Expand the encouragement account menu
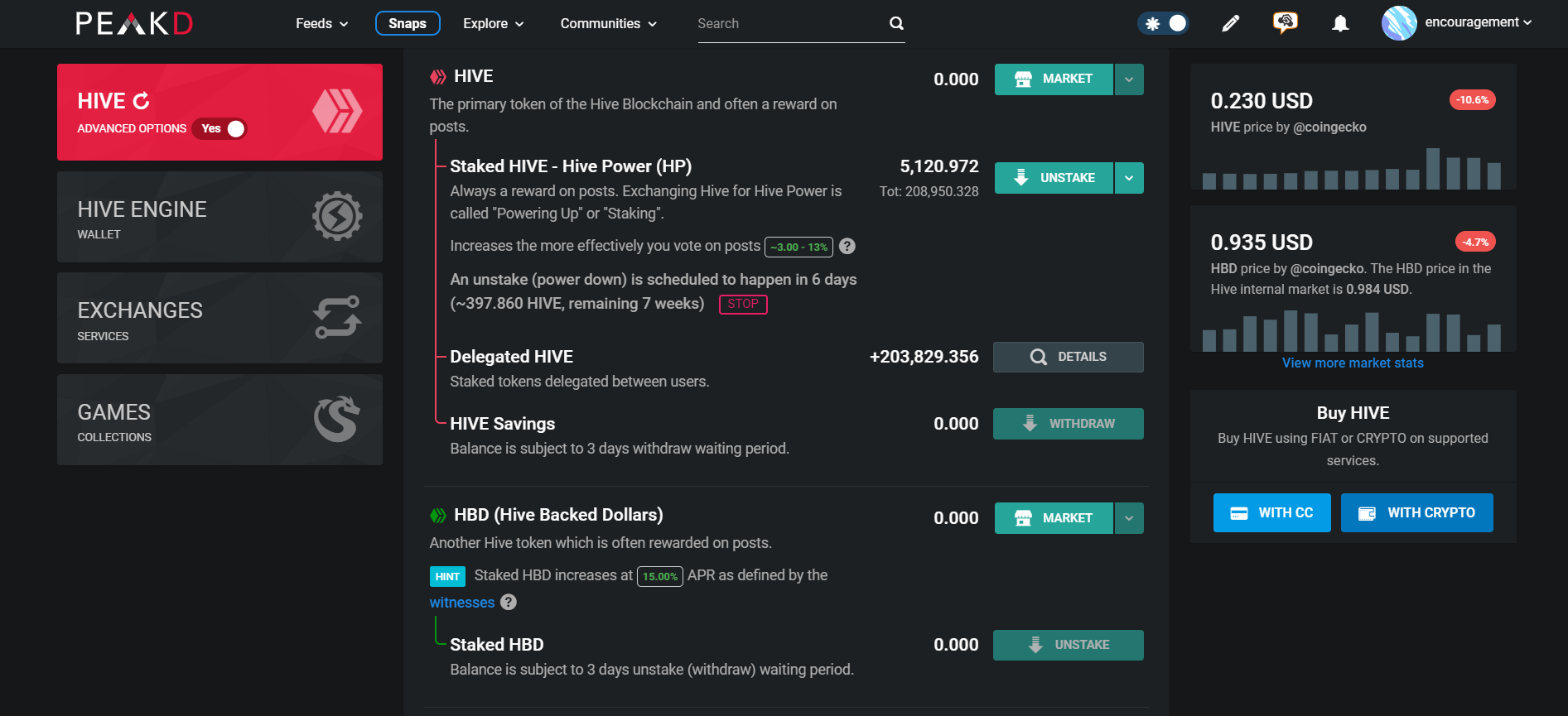The width and height of the screenshot is (1568, 716). coord(1479,22)
